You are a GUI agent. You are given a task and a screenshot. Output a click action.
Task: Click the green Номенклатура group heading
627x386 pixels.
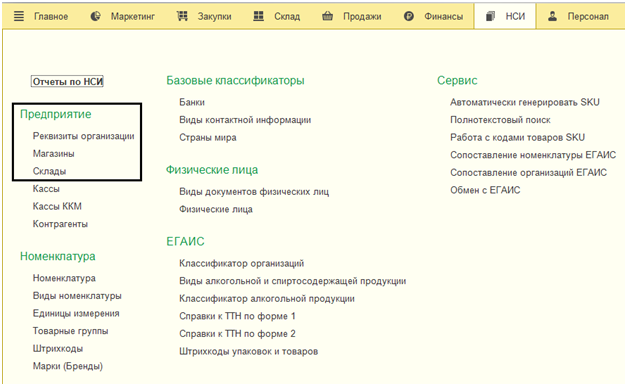pos(58,256)
